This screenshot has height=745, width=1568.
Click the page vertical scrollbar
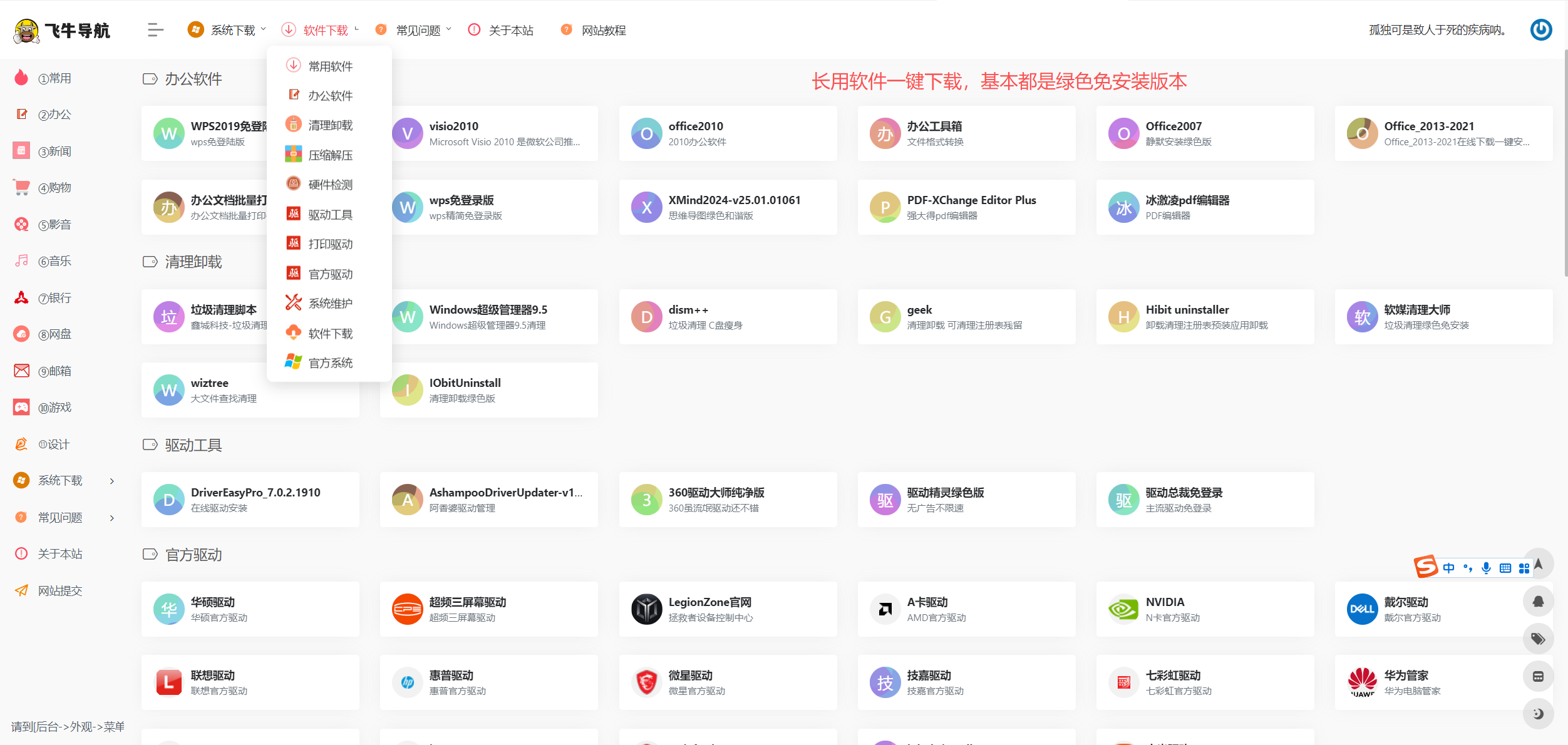click(1565, 163)
